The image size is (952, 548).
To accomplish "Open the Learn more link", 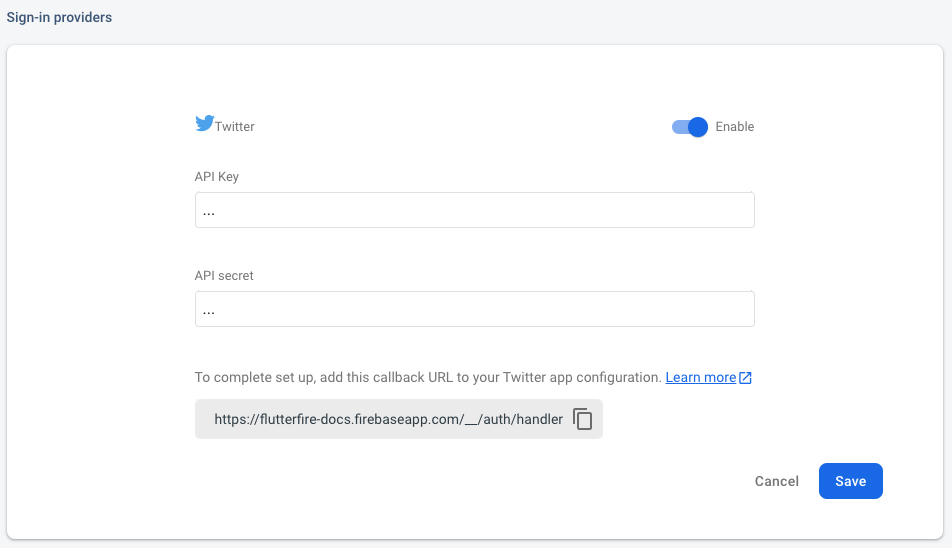I will [x=701, y=377].
